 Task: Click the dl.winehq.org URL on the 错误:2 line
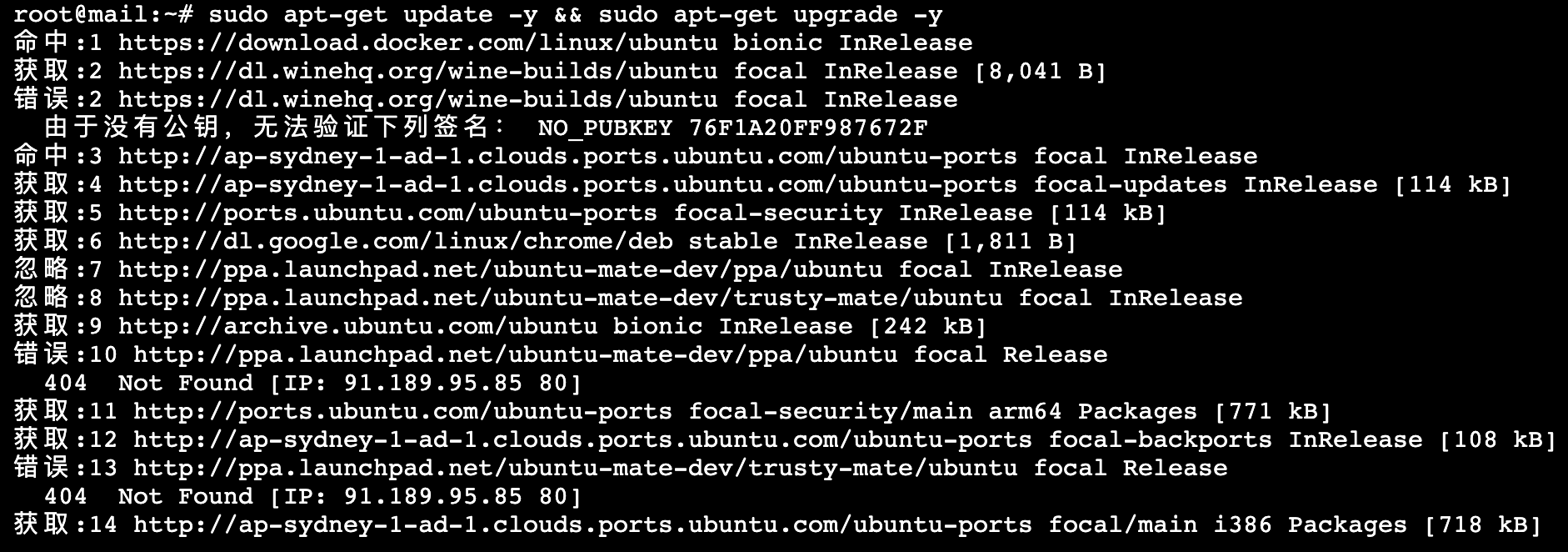coord(417,99)
